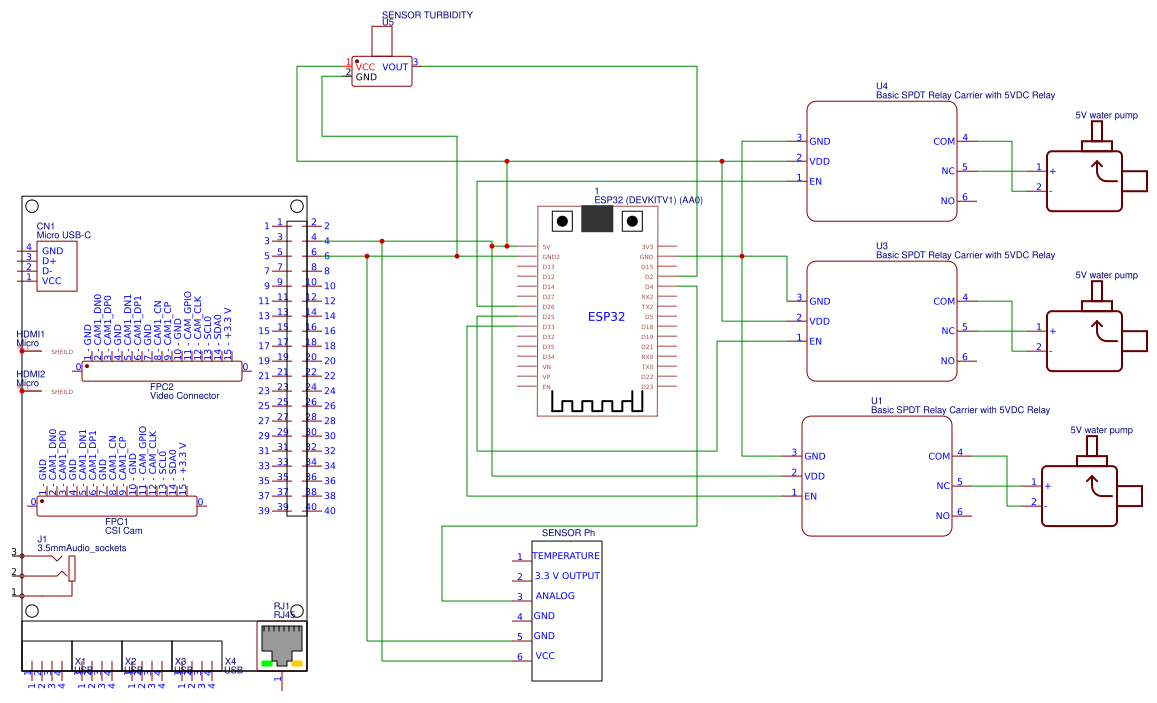Click the VOUT pin label on turbidity sensor
Screen dimensions: 1157x703
(395, 67)
